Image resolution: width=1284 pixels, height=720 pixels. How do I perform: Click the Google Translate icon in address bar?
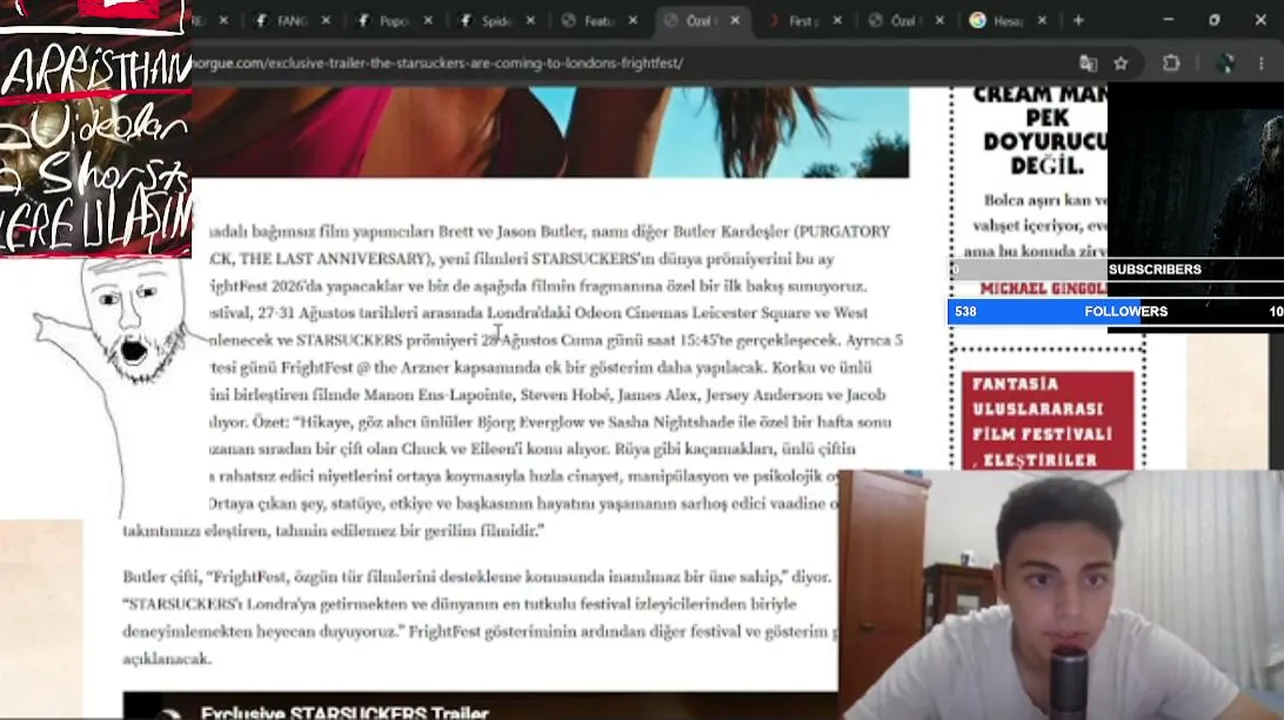[1088, 63]
